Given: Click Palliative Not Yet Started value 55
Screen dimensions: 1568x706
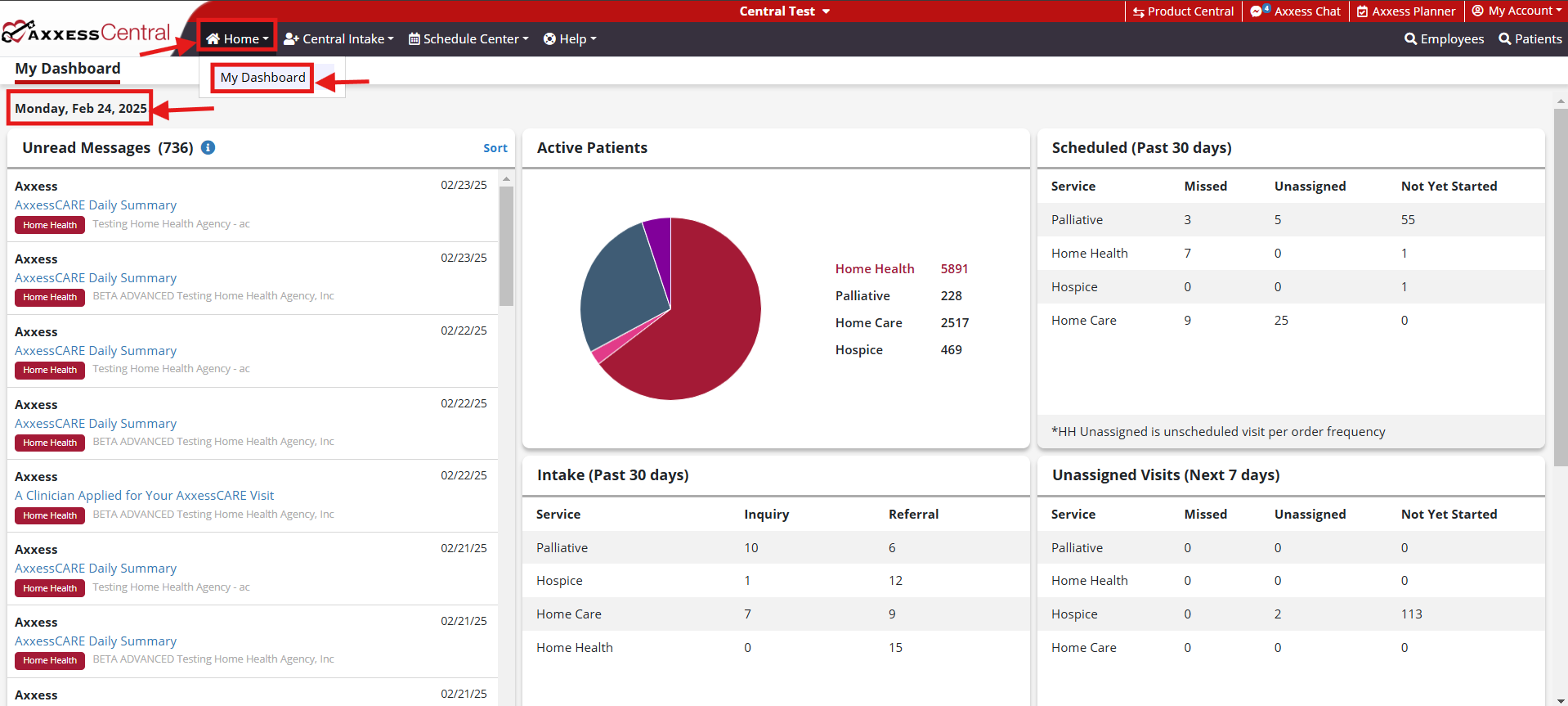Looking at the screenshot, I should [x=1408, y=220].
